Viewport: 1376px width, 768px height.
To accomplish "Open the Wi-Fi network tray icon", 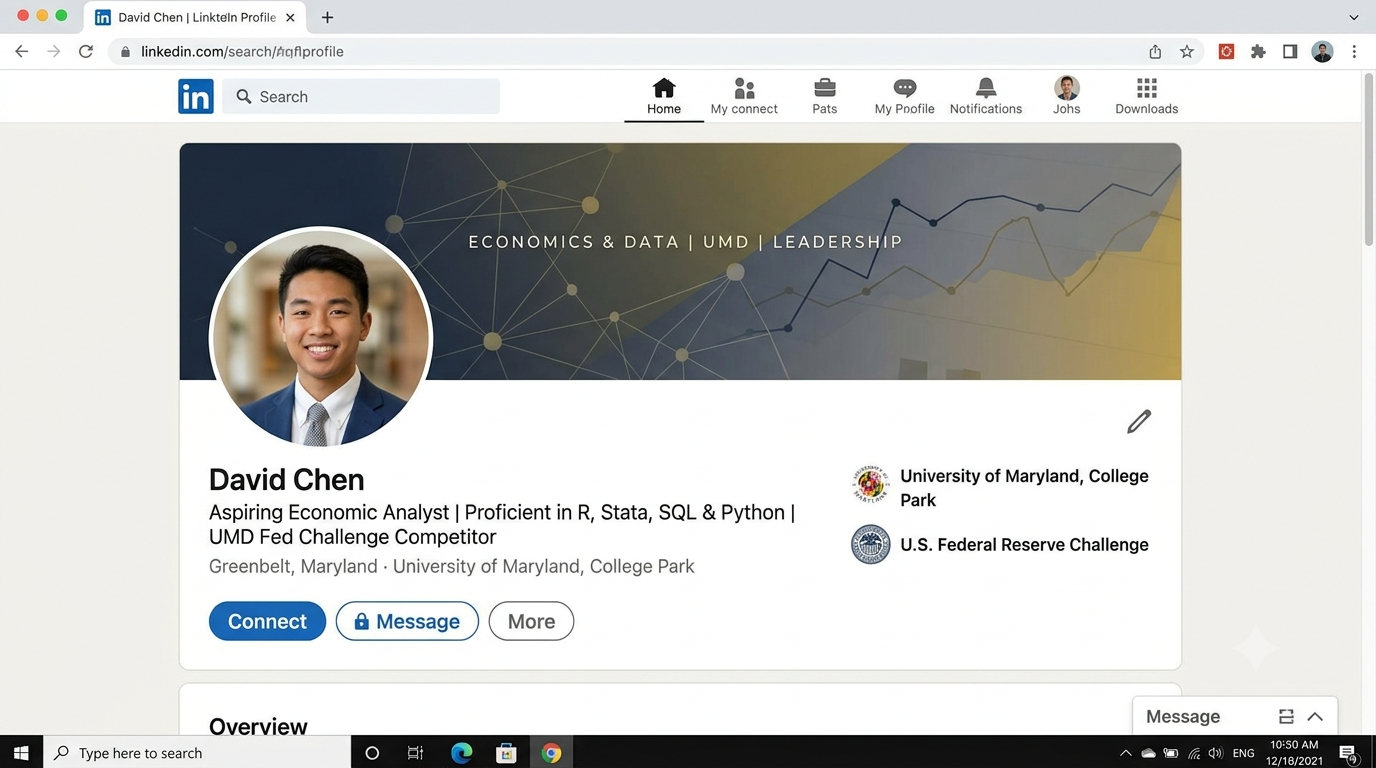I will [x=1194, y=753].
